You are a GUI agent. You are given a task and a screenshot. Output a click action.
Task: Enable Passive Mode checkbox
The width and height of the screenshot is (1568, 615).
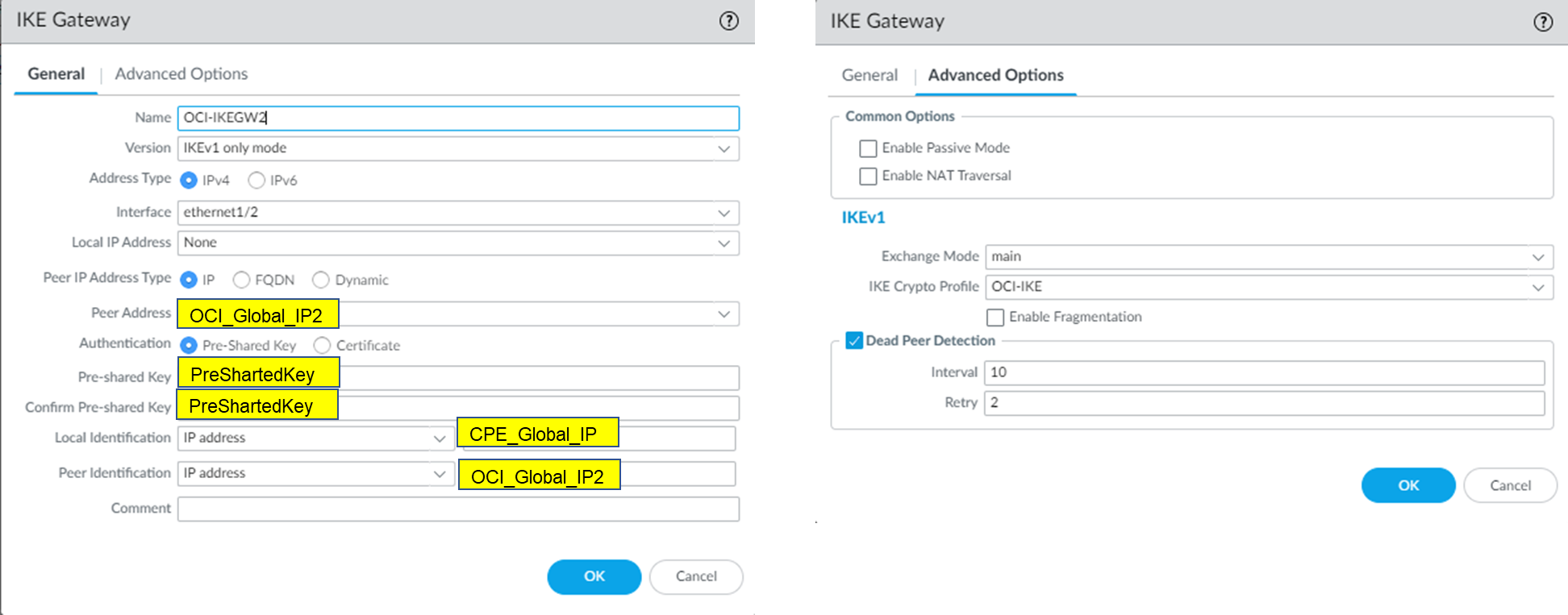tap(868, 148)
